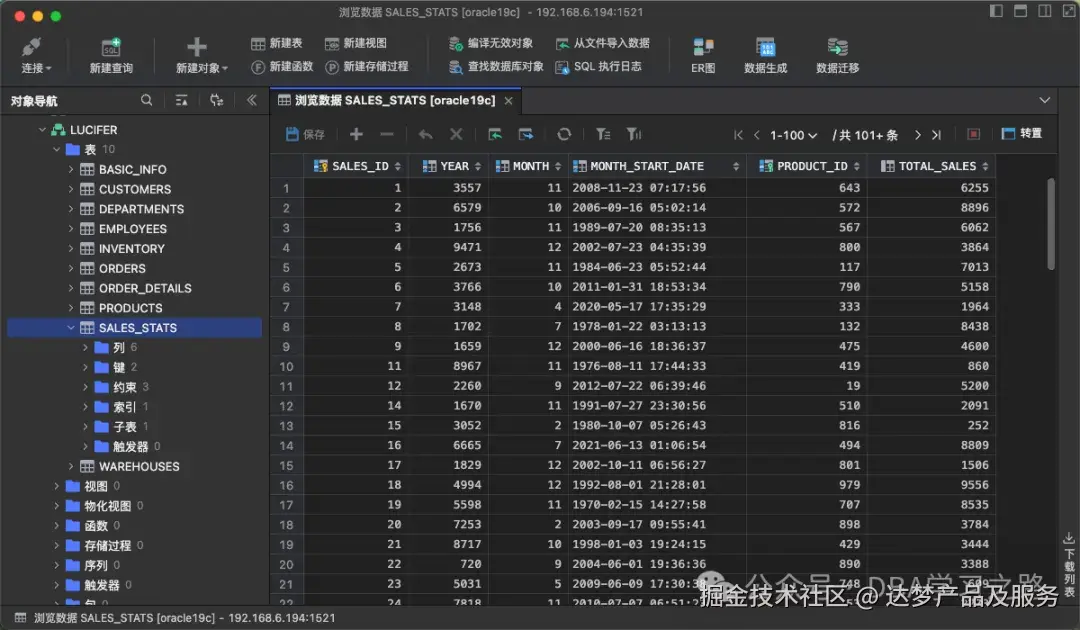The height and width of the screenshot is (630, 1080).
Task: Collapse the SALES_STATS table node
Action: point(71,328)
